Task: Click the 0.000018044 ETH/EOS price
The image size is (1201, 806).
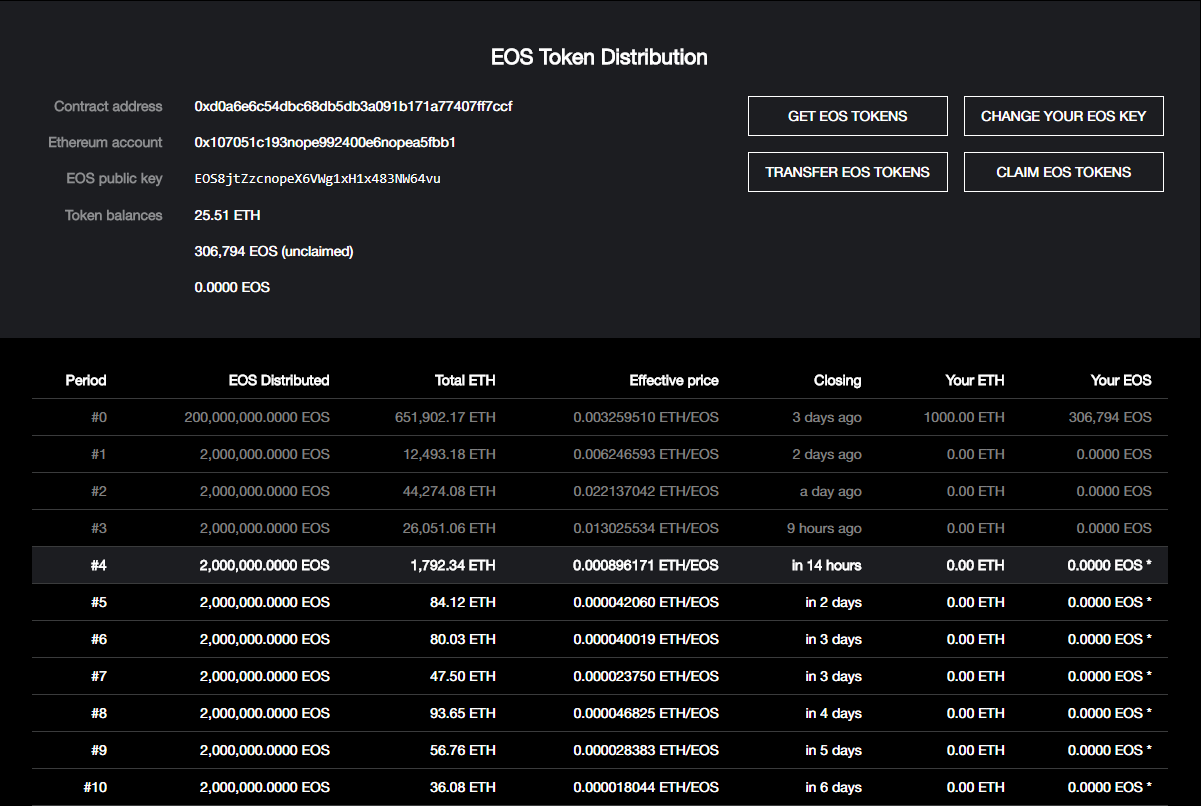Action: (646, 787)
